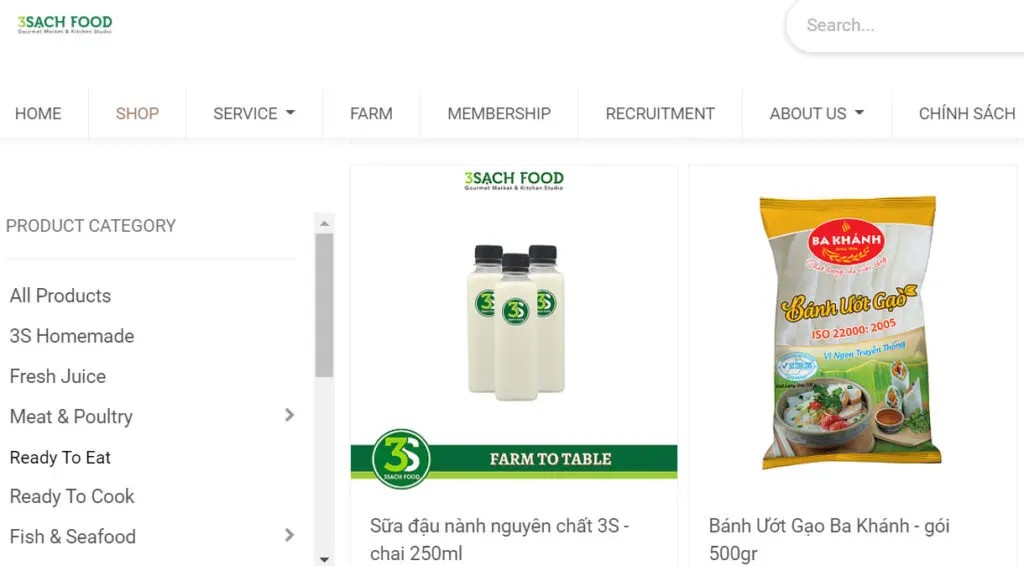
Task: Choose the Ready To Eat category
Action: 60,458
